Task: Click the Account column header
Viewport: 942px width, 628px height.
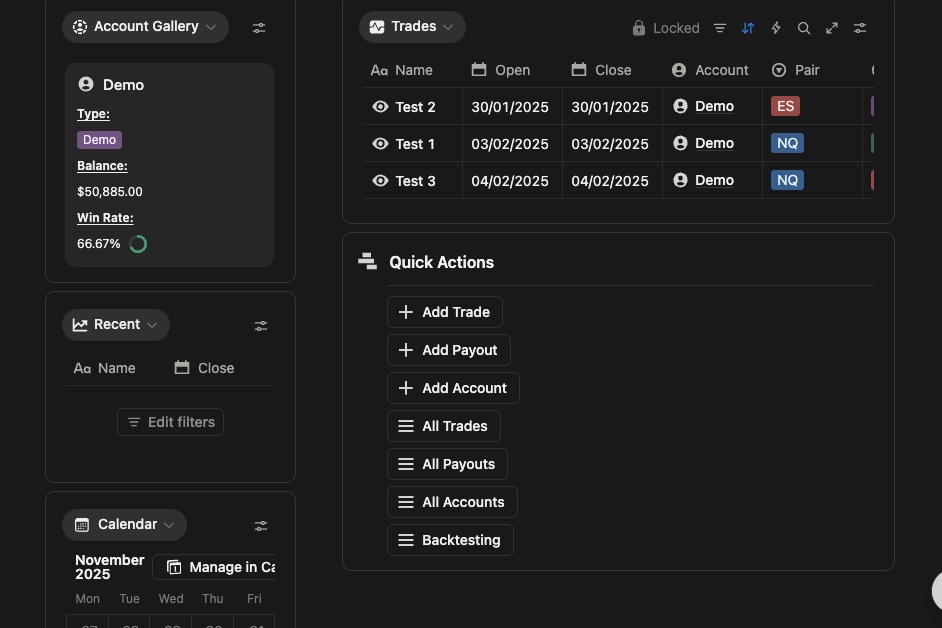Action: pyautogui.click(x=711, y=70)
